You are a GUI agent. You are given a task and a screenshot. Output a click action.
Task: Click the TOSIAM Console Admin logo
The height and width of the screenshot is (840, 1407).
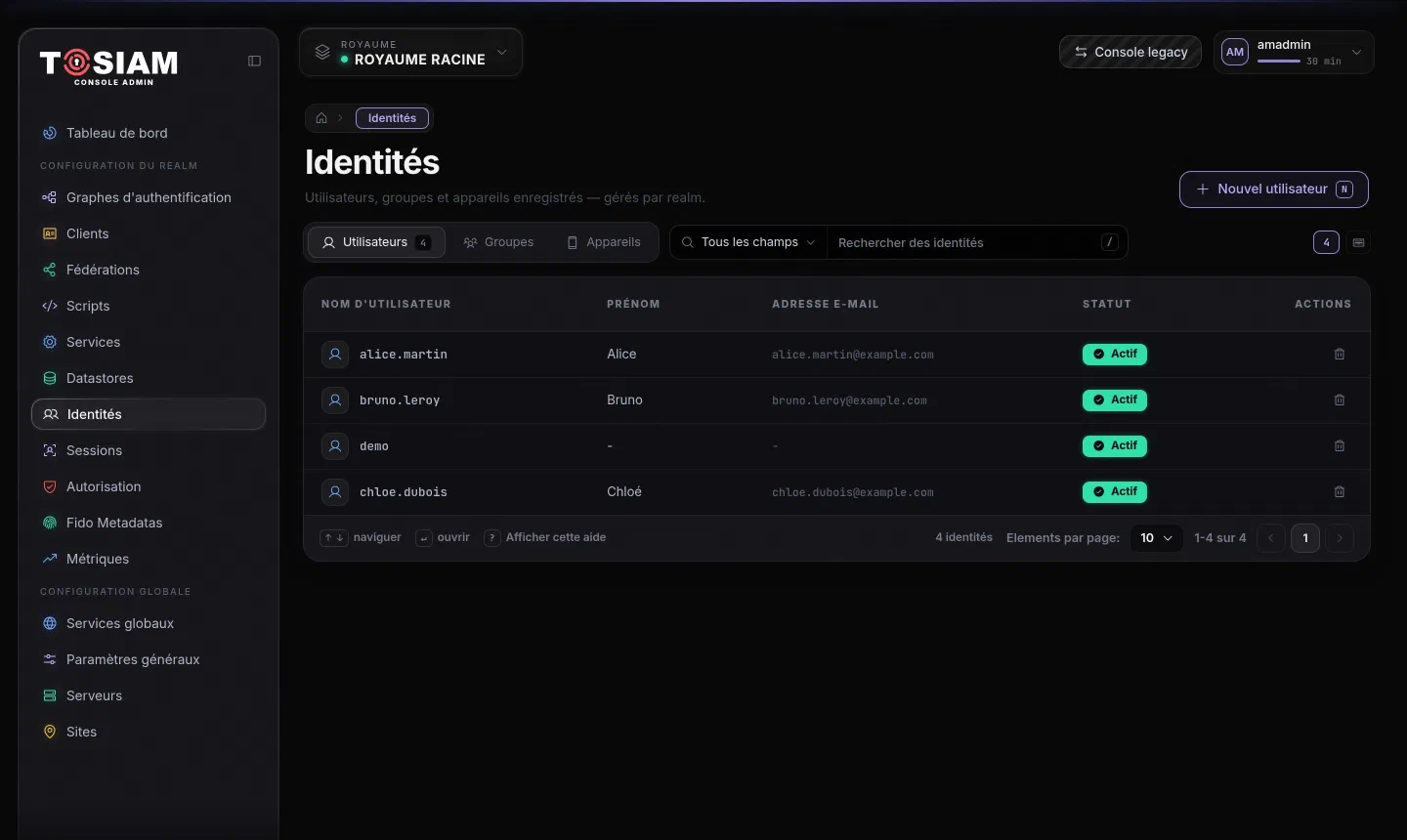tap(108, 66)
